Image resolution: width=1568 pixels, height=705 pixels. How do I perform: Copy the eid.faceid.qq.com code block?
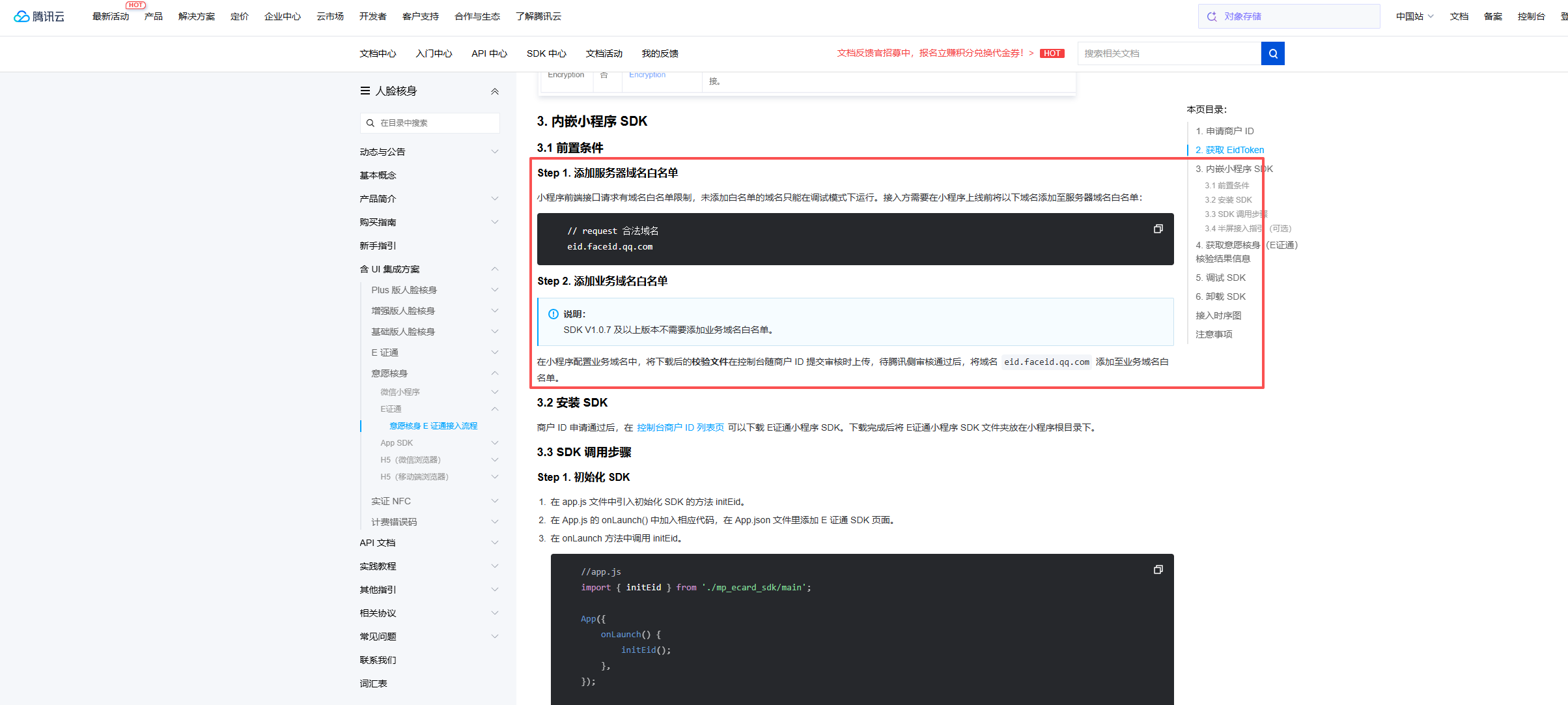1158,229
